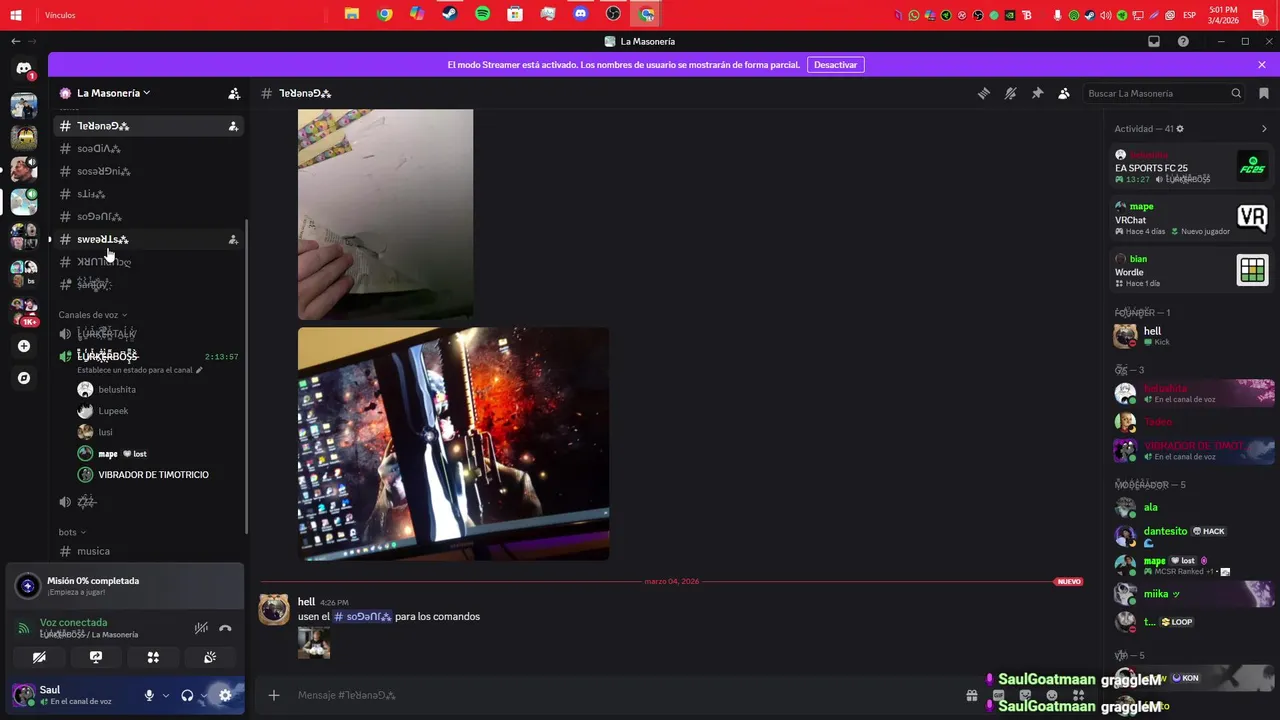The height and width of the screenshot is (720, 1280).
Task: Open the VRChat activity card
Action: (x=1192, y=218)
